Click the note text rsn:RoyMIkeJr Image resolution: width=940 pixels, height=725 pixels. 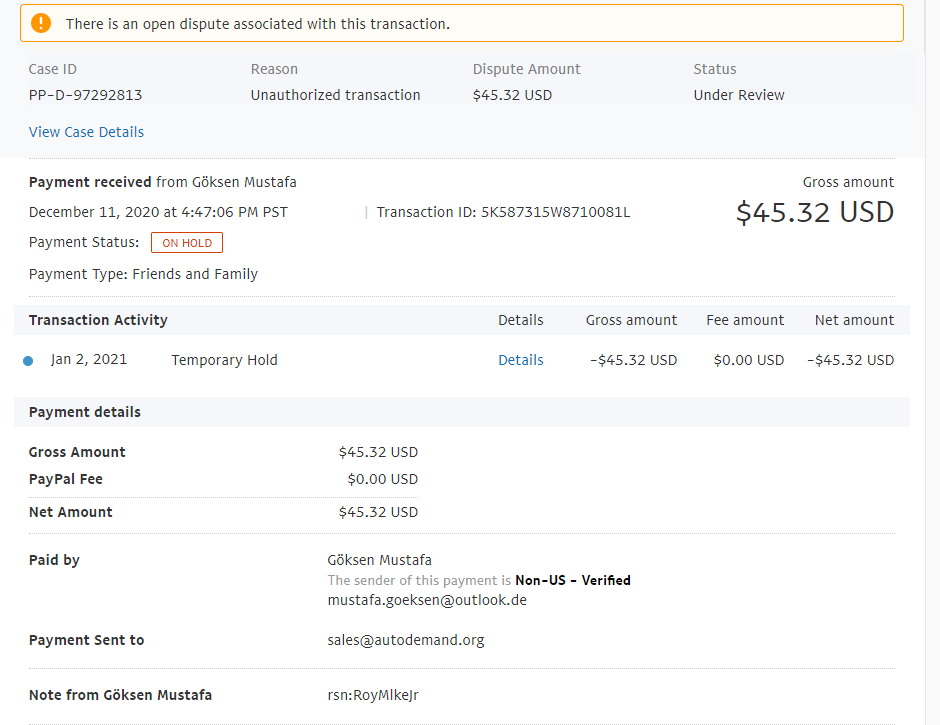(373, 695)
